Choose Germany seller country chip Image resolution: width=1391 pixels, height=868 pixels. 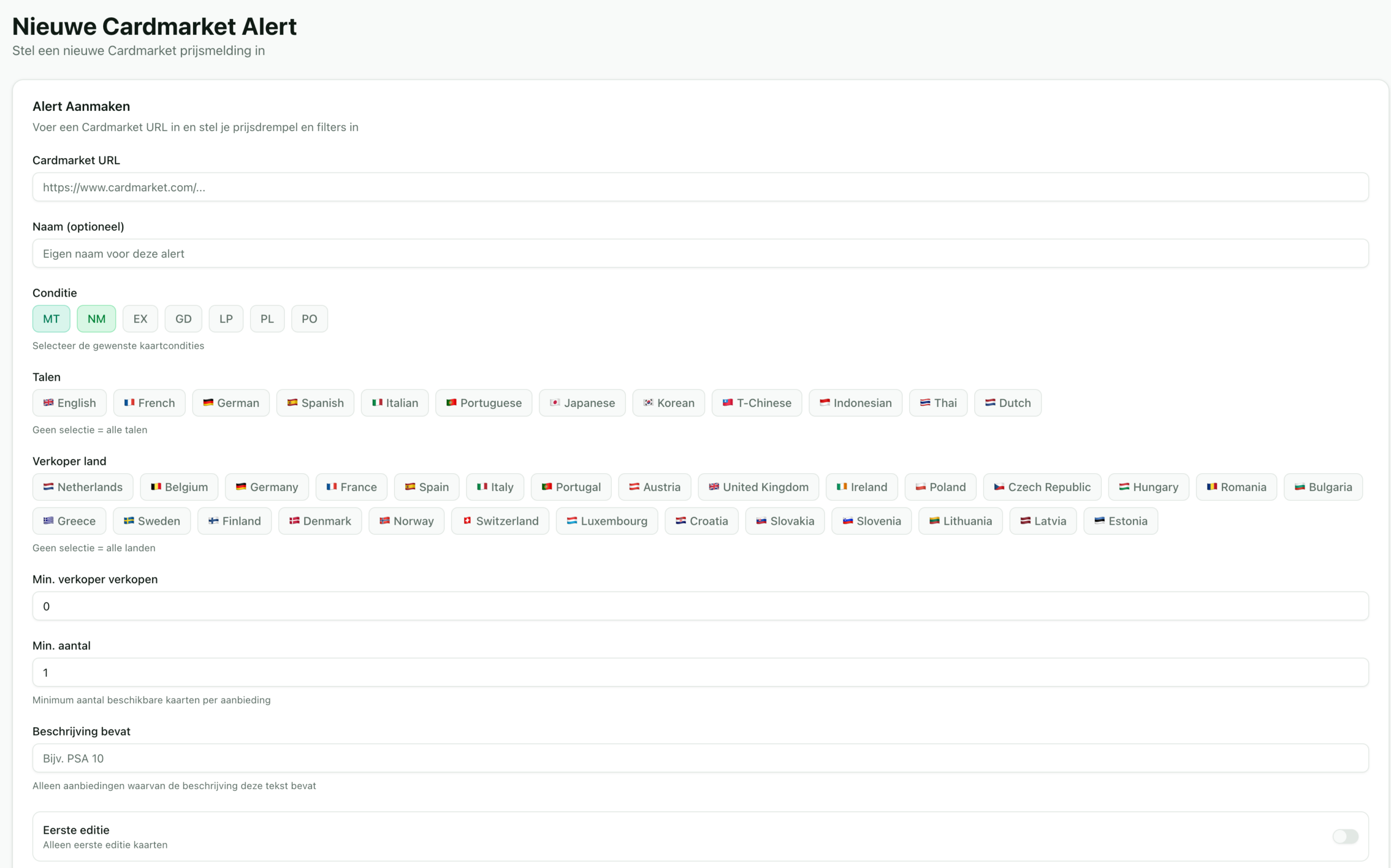click(x=266, y=487)
